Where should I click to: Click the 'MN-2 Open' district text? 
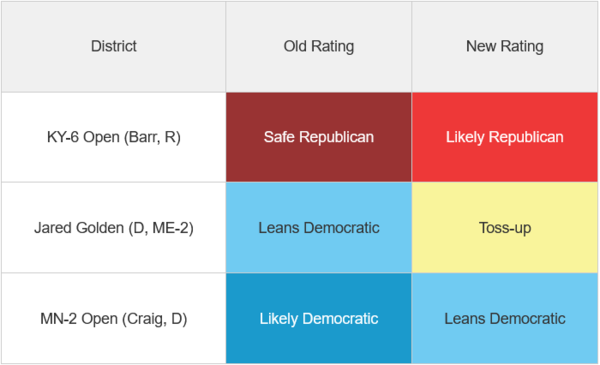point(79,319)
